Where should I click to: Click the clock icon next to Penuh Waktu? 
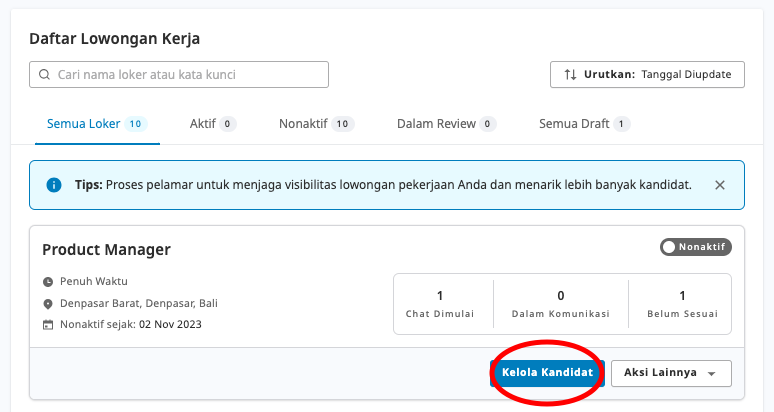48,282
